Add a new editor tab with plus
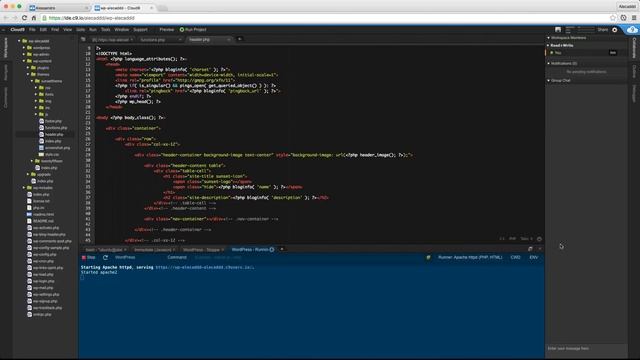This screenshot has width=640, height=360. point(240,39)
